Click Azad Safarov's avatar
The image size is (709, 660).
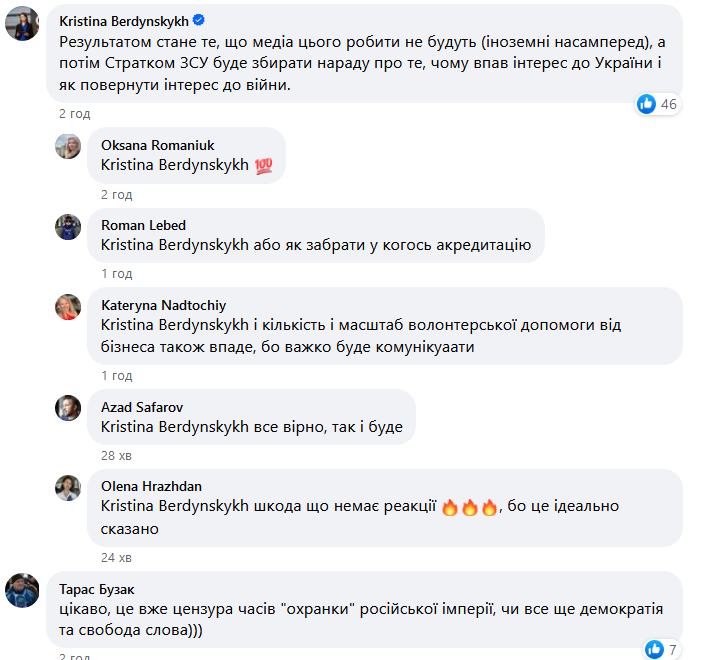68,407
